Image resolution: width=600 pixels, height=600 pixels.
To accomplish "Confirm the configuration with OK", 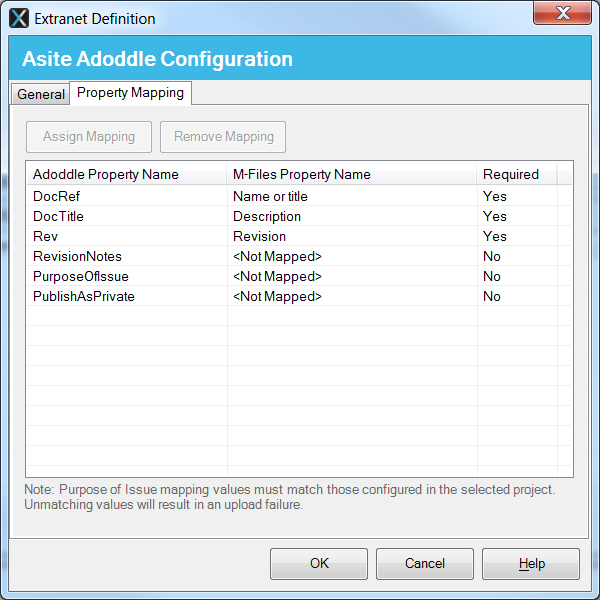I will pyautogui.click(x=319, y=563).
